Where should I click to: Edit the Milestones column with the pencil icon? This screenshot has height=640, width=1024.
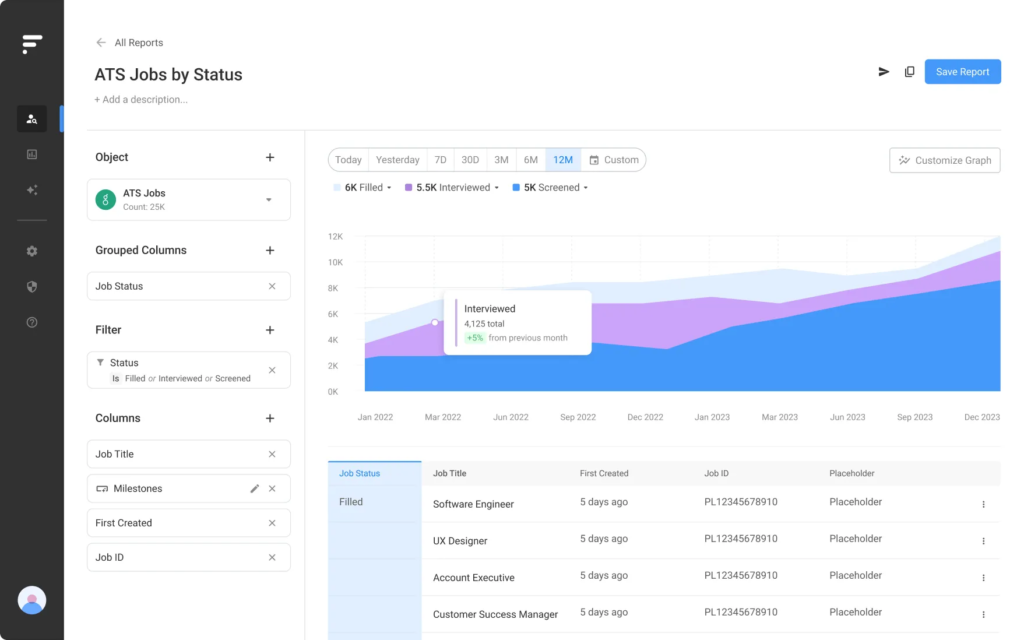point(256,488)
